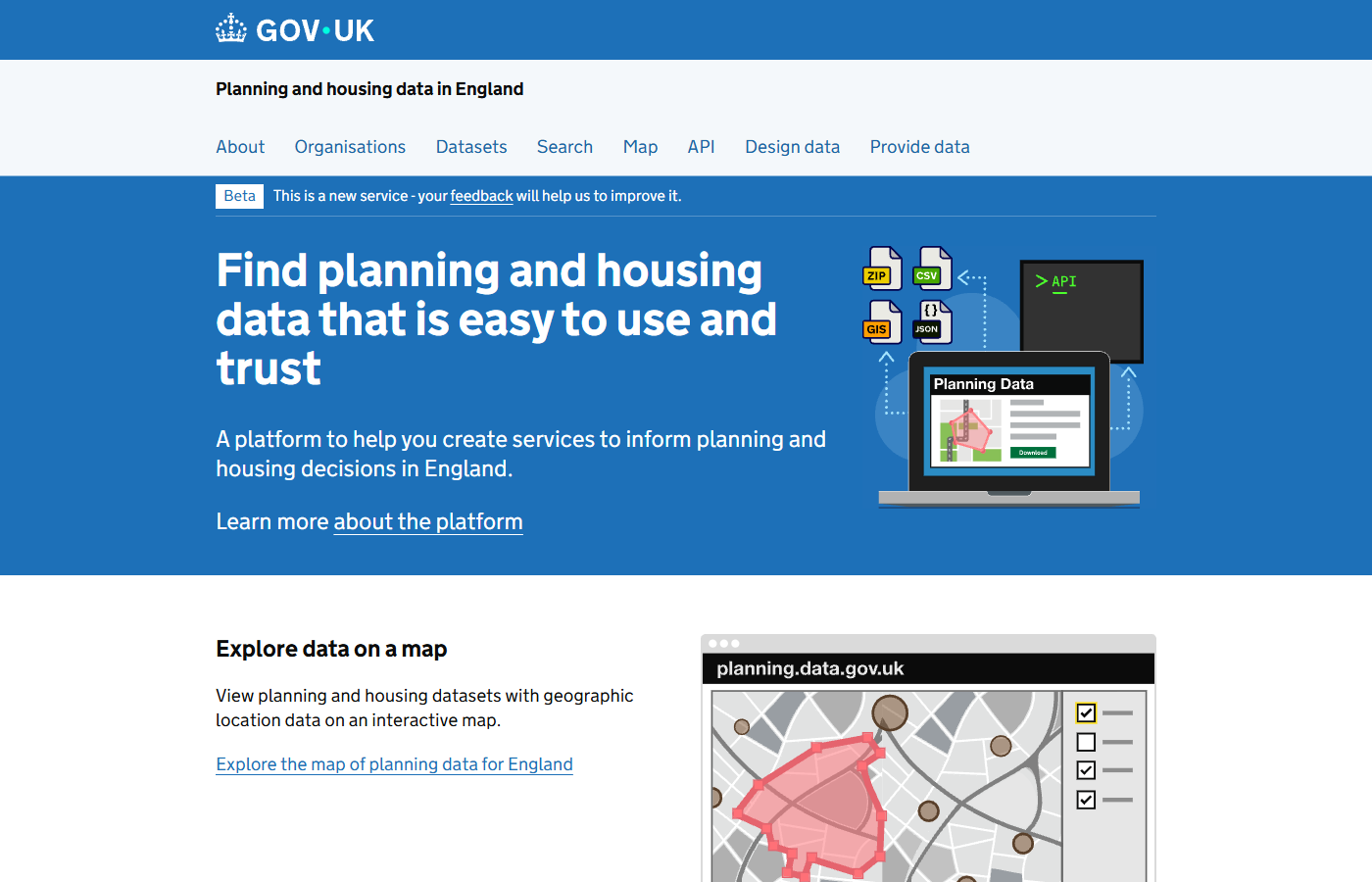The height and width of the screenshot is (882, 1372).
Task: Click the GOV.UK crown logo
Action: (x=232, y=29)
